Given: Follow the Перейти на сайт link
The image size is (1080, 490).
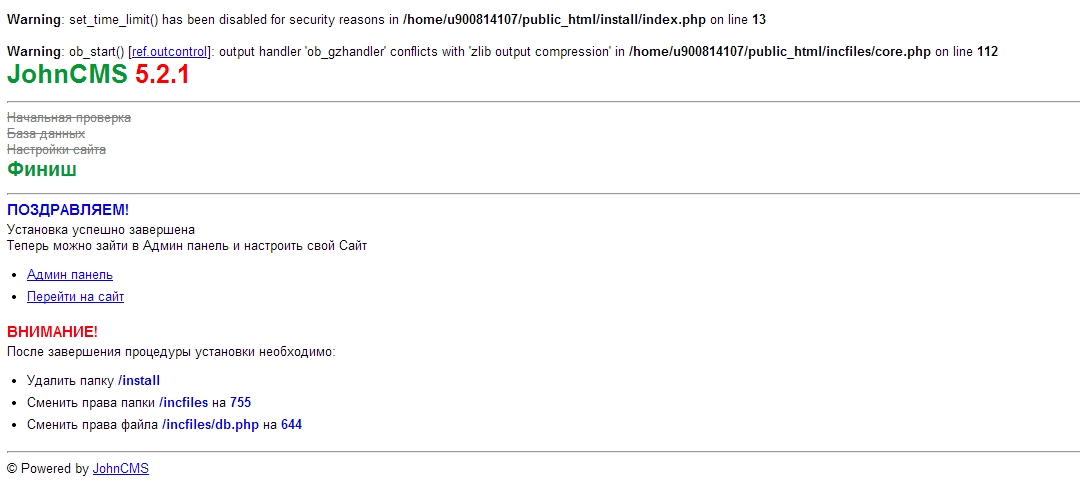Looking at the screenshot, I should click(x=75, y=297).
